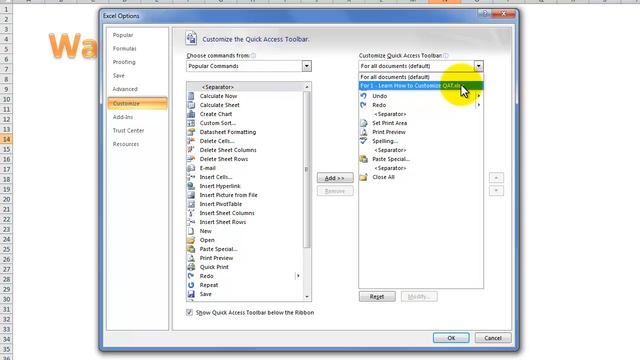The width and height of the screenshot is (640, 360).
Task: Click the Move Down arrow button
Action: (x=496, y=191)
